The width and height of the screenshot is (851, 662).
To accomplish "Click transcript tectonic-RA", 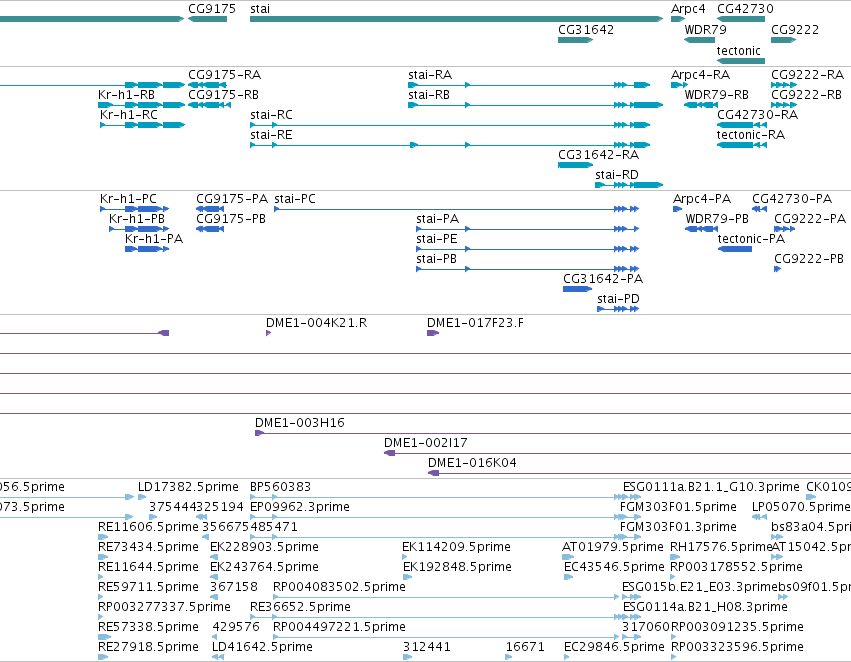I will (742, 145).
